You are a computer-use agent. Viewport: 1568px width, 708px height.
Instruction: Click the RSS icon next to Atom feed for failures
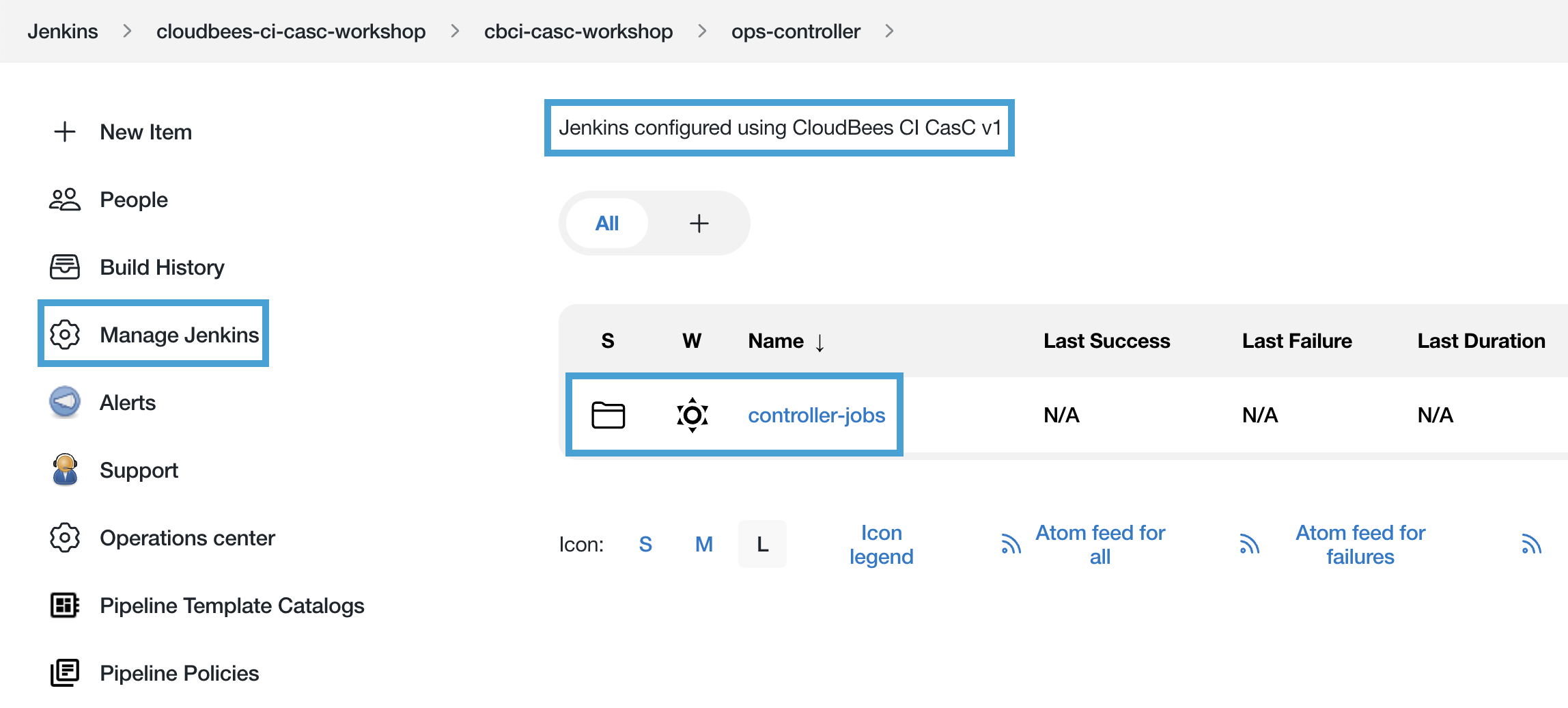1250,544
